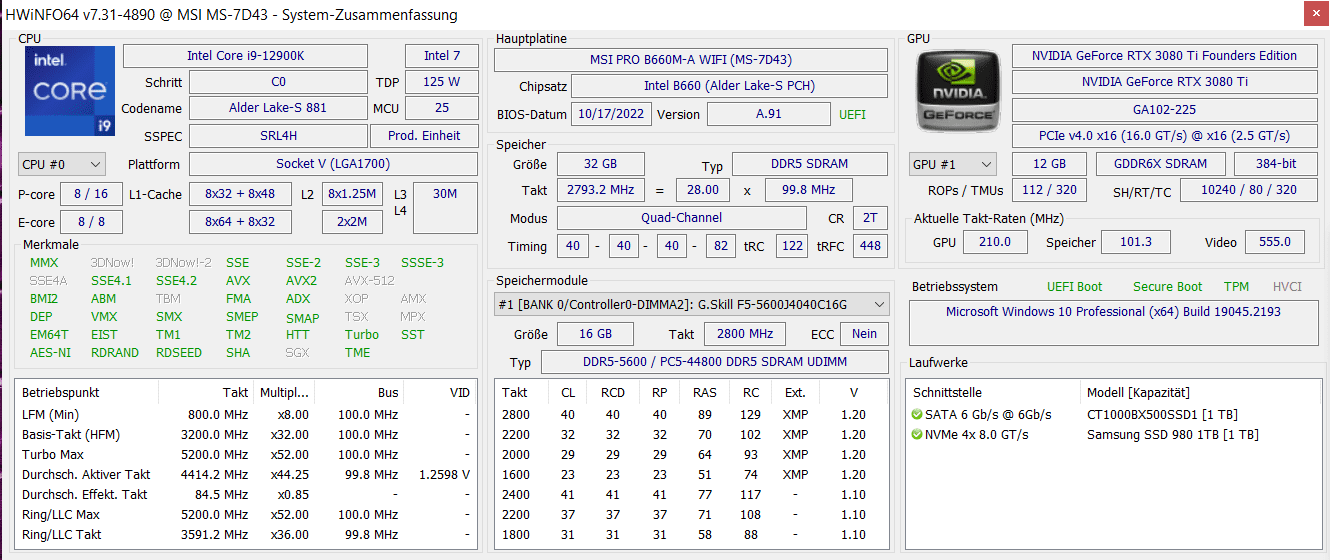Select the Ring/LLC Takt row

[x=246, y=534]
